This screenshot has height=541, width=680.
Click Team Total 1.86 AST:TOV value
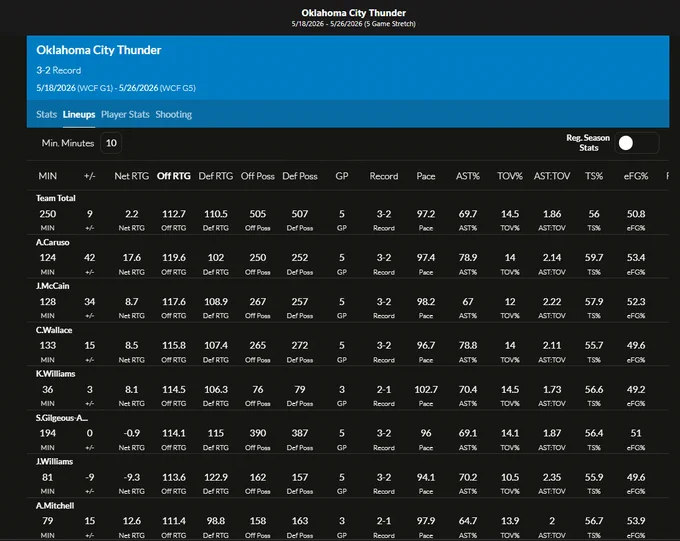click(552, 214)
